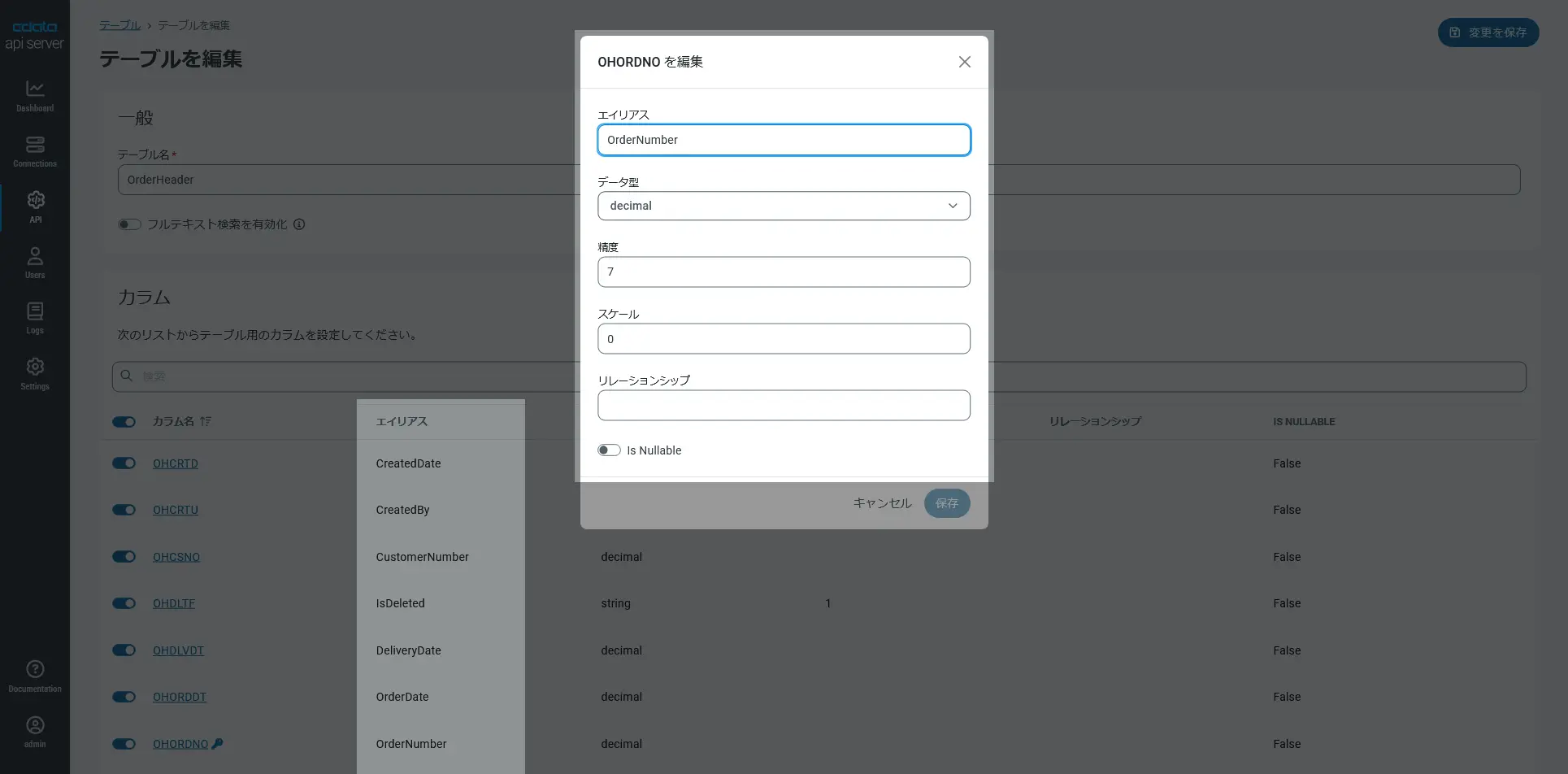Open the OHCRTD column link
Viewport: 1568px width, 774px height.
point(176,463)
